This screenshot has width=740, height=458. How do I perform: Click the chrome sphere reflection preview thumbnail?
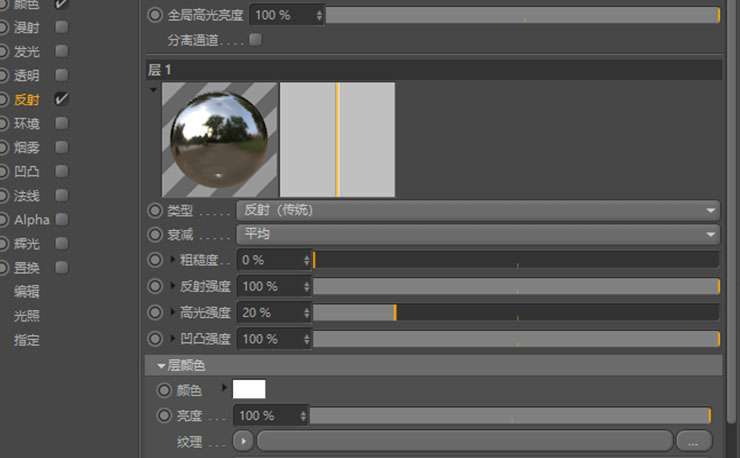point(220,139)
